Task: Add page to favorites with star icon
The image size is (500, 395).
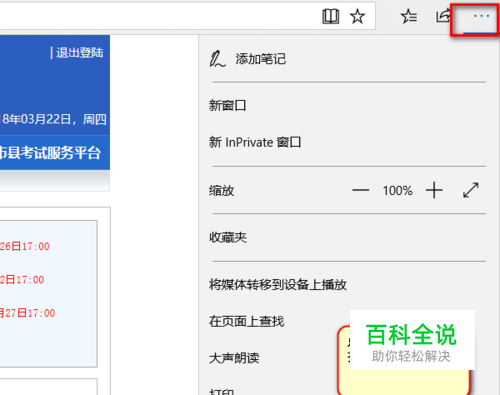Action: pyautogui.click(x=357, y=16)
